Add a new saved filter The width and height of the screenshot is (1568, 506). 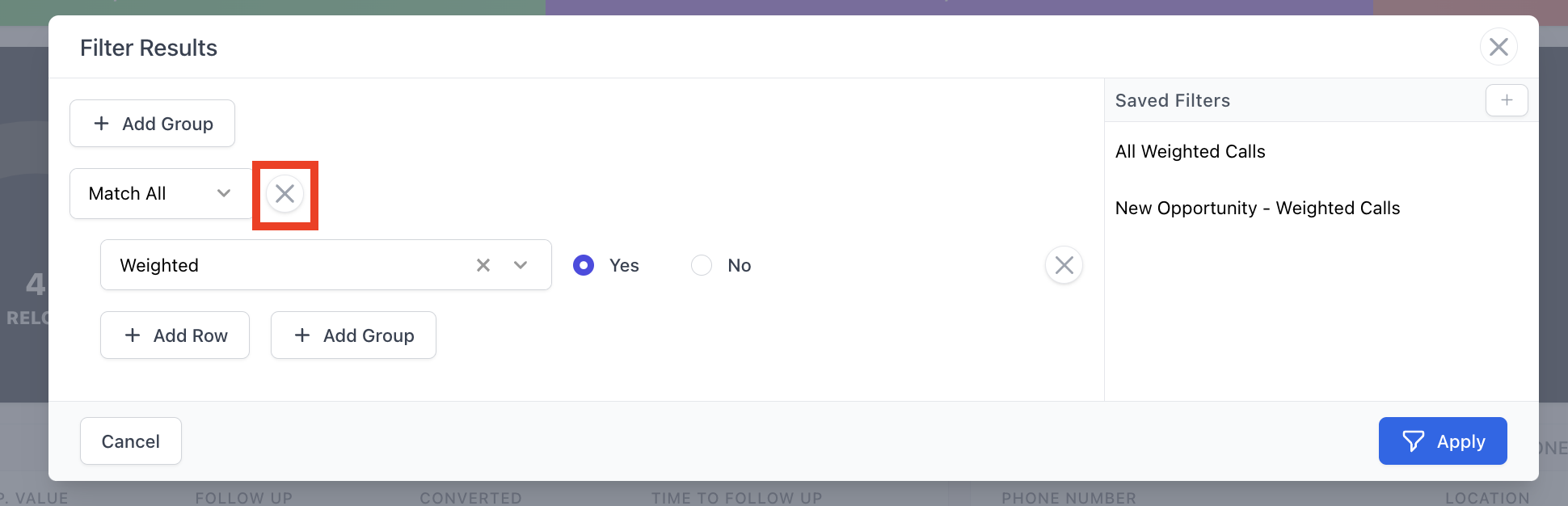click(1506, 100)
